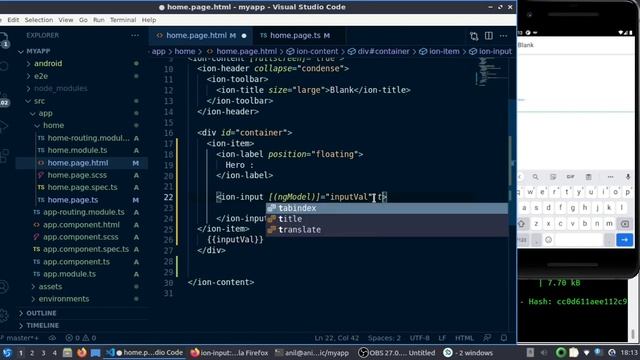The height and width of the screenshot is (360, 640).
Task: Click Spaces: 2 indentation status
Action: 384,338
